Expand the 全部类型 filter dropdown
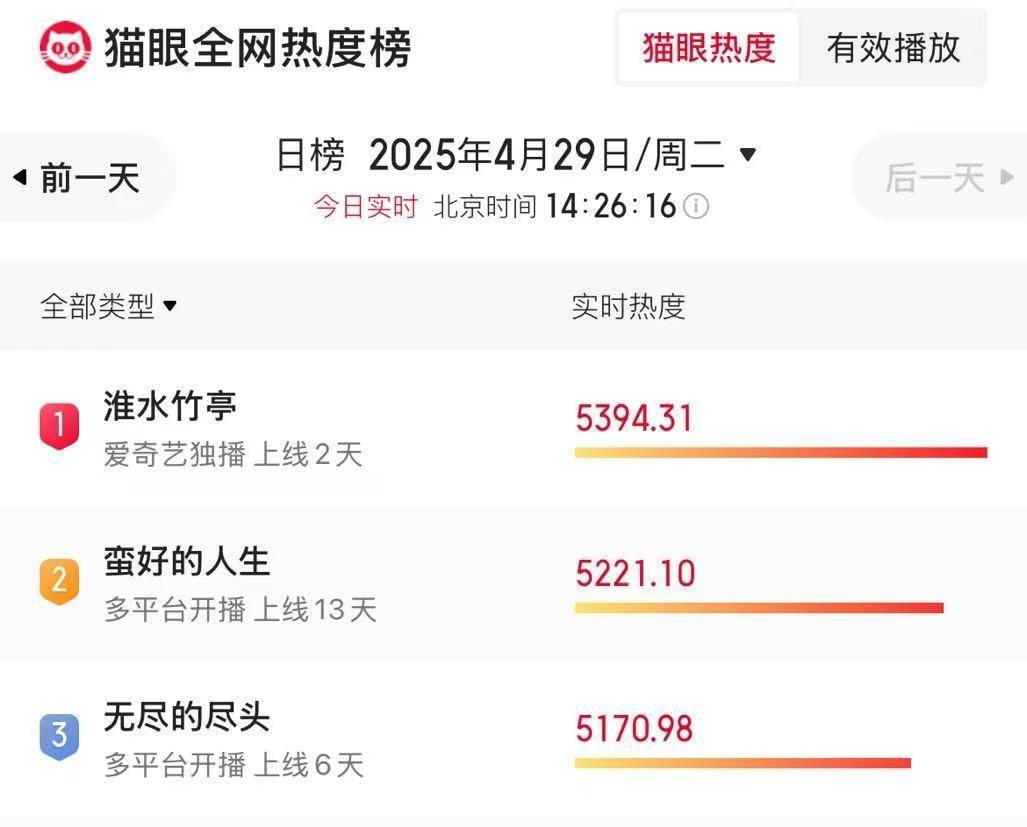 click(109, 306)
